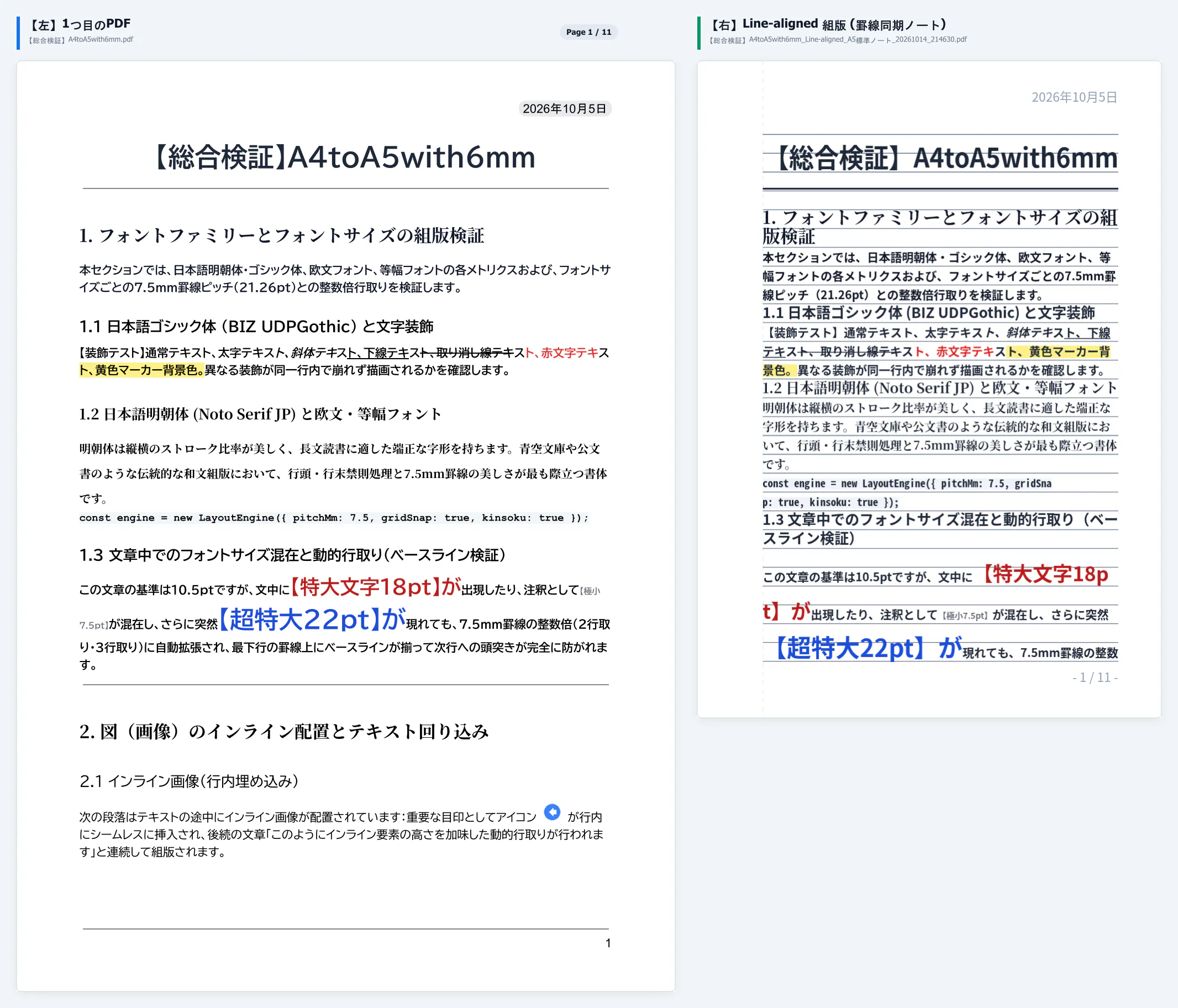Click red 【特大文字18pt】が text in left PDF
The width and height of the screenshot is (1178, 1008).
tap(375, 586)
